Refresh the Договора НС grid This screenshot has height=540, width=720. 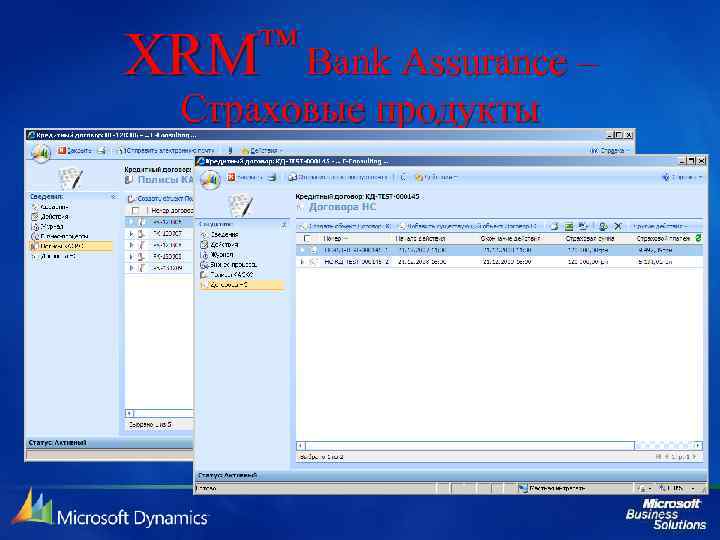(698, 238)
